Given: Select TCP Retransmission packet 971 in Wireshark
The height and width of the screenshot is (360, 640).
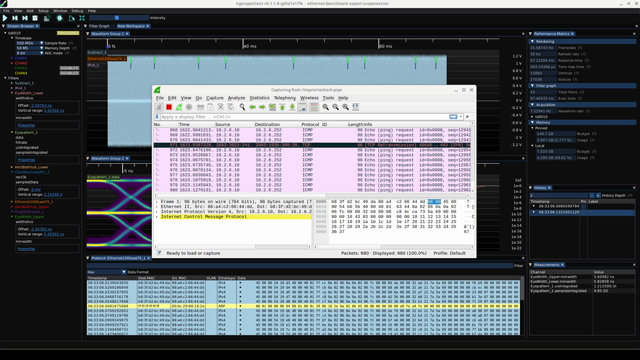Looking at the screenshot, I should pyautogui.click(x=312, y=145).
